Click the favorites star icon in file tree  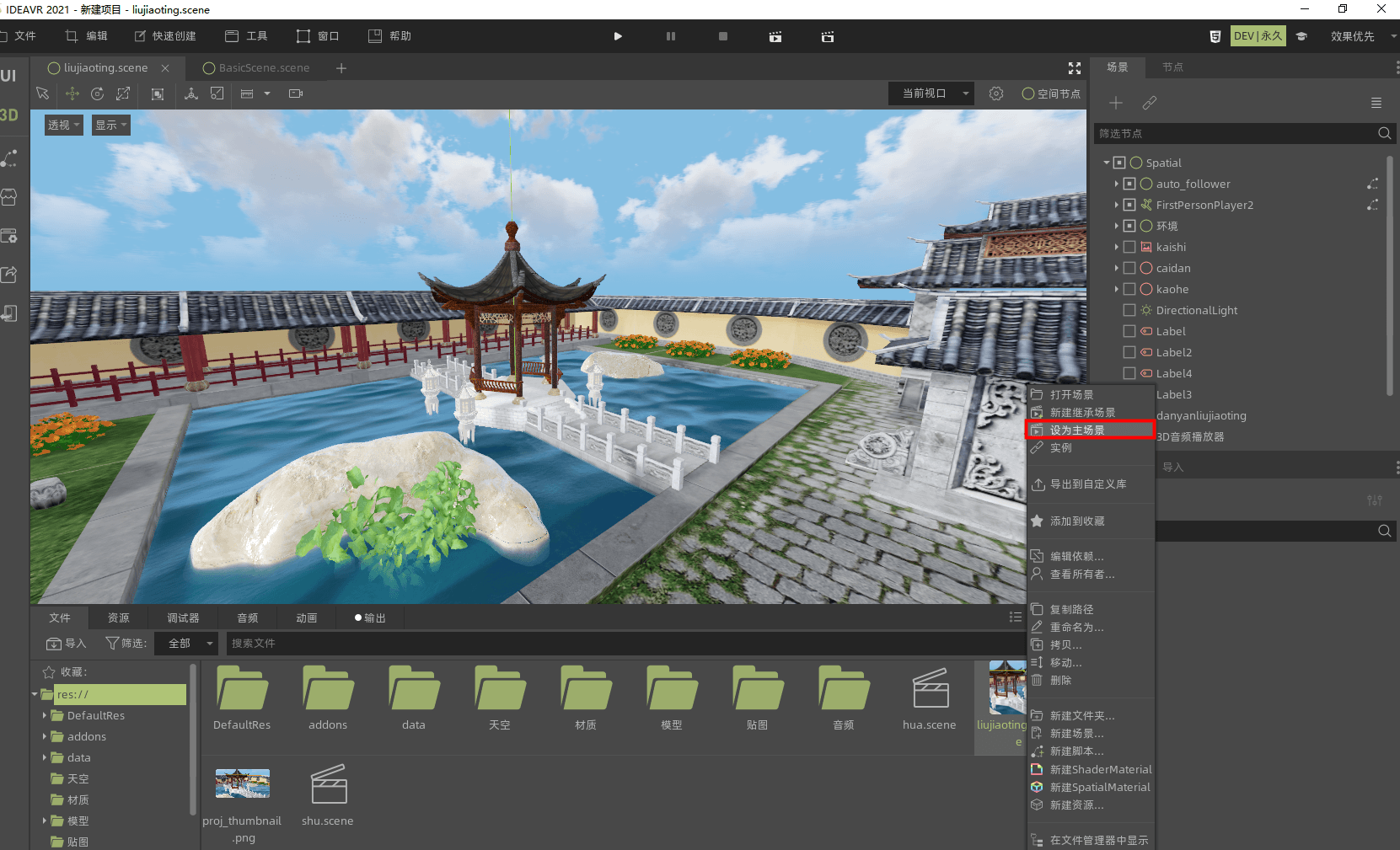(49, 672)
